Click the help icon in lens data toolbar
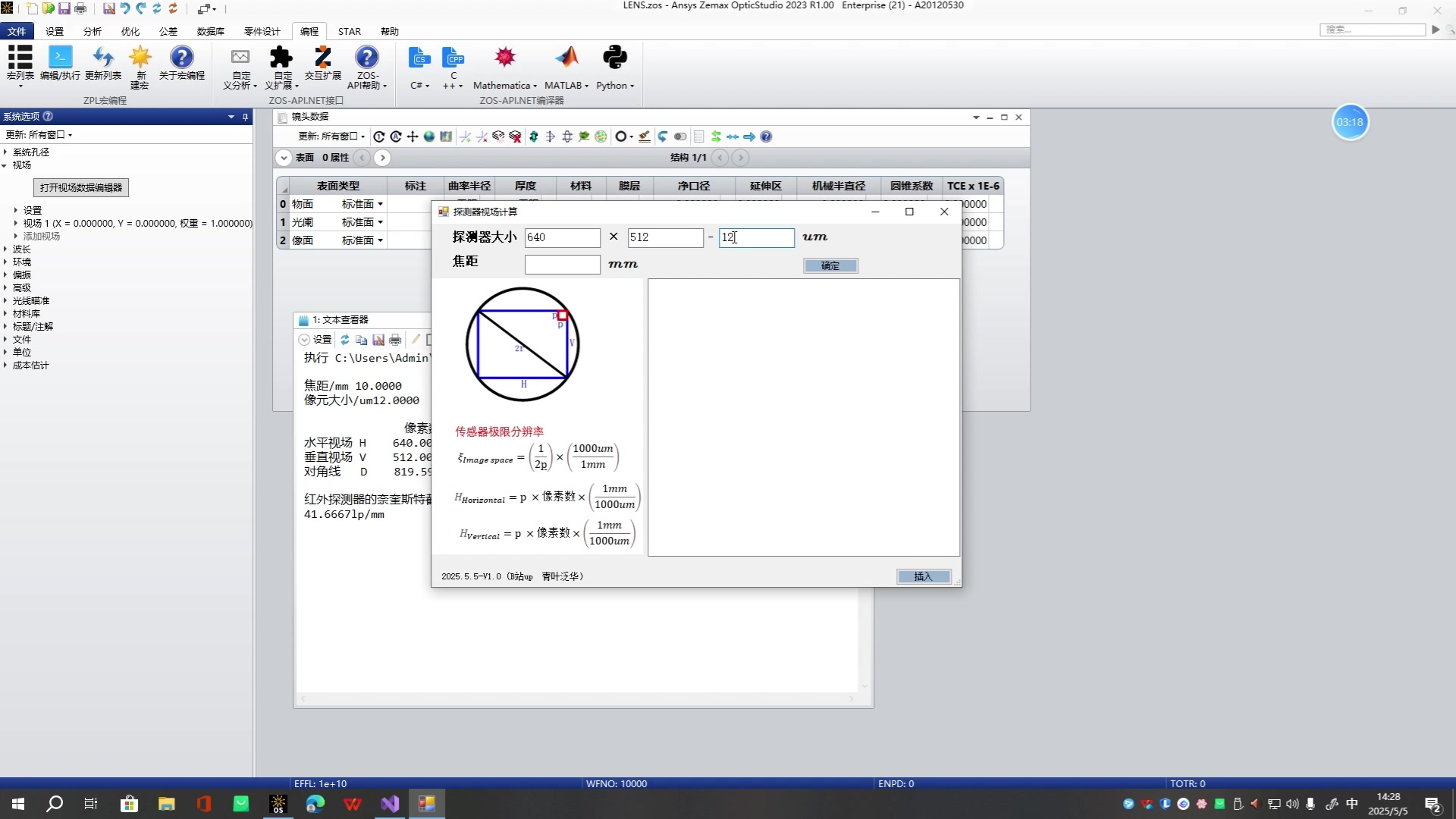 click(766, 136)
